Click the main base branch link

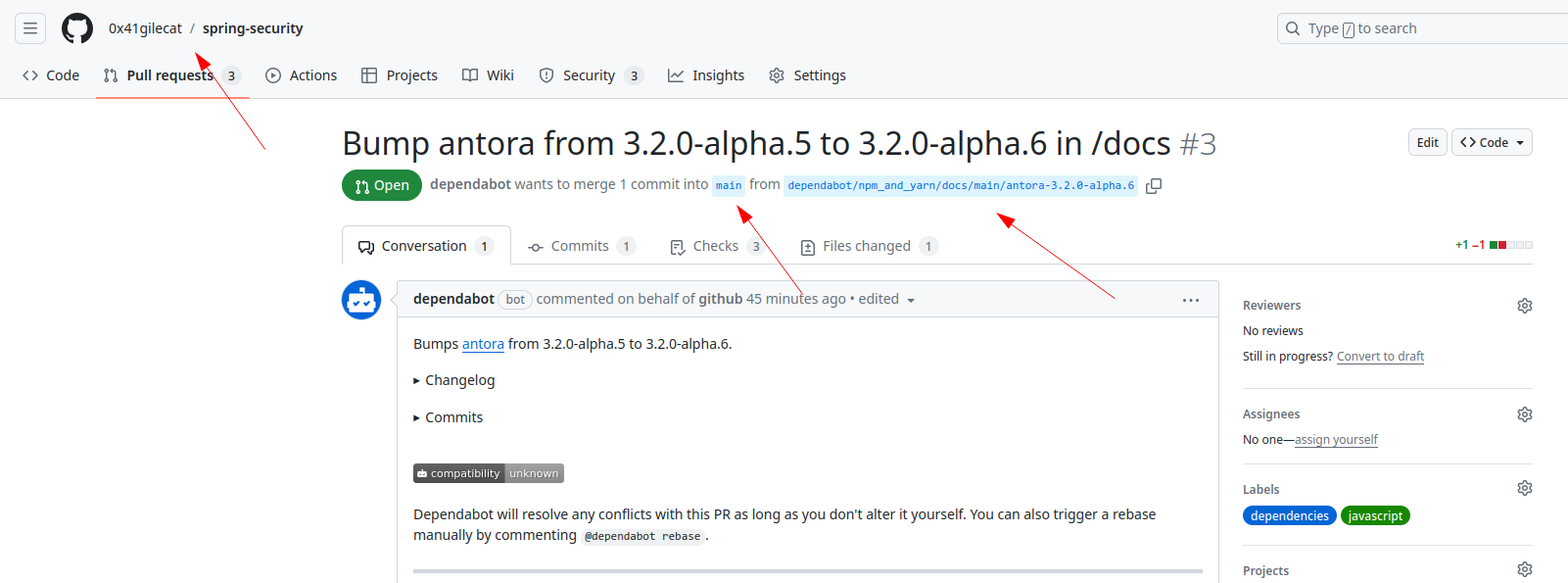729,185
